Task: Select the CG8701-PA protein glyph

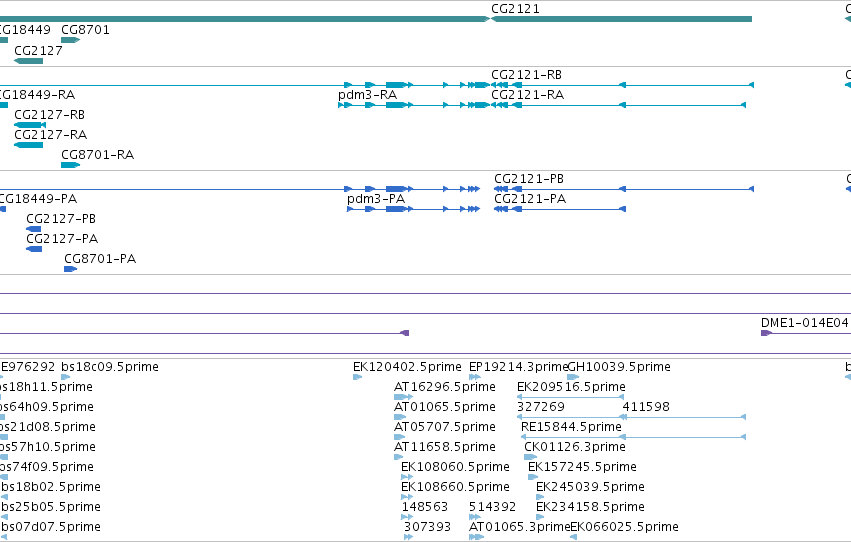Action: click(71, 269)
